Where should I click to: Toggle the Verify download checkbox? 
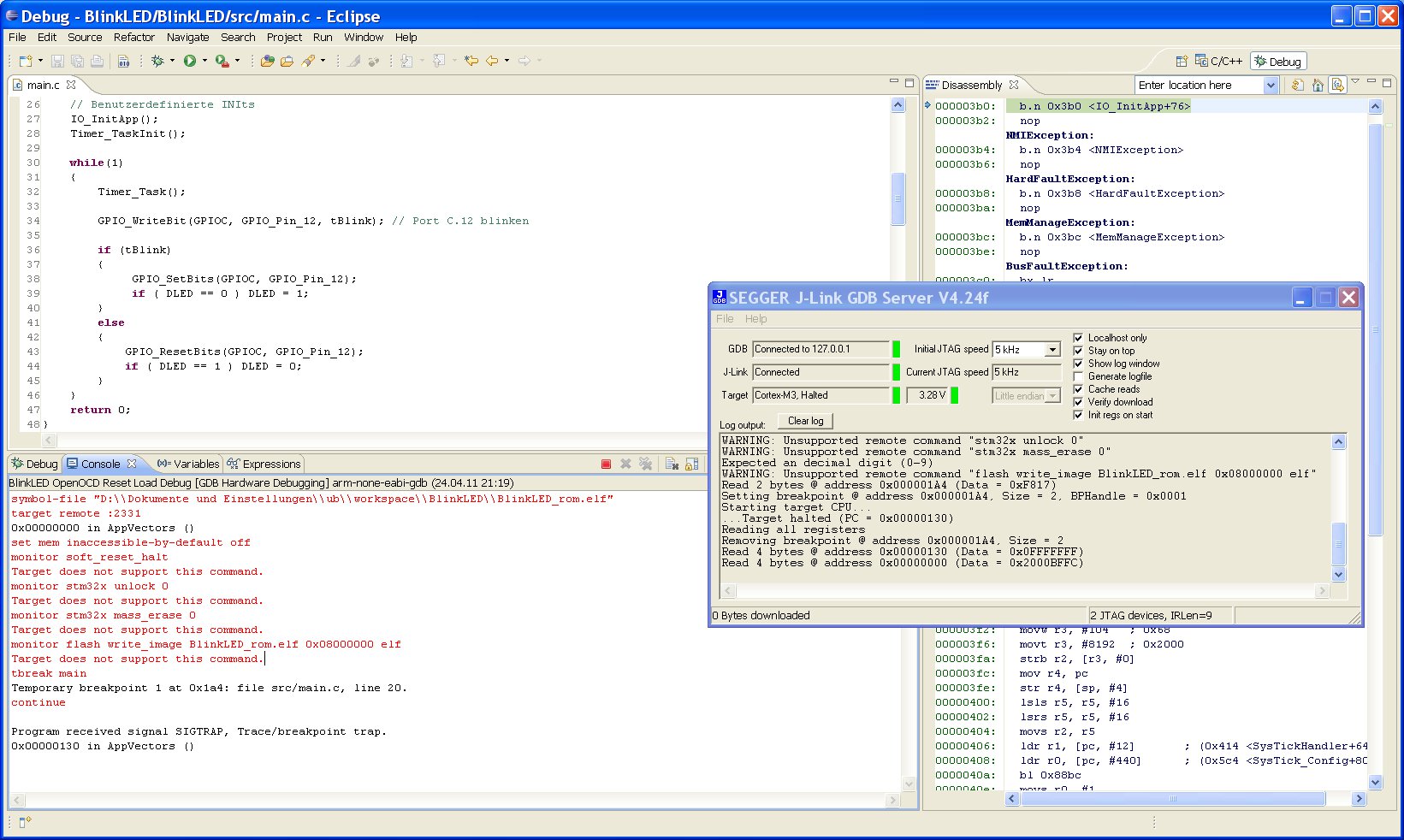click(x=1078, y=402)
